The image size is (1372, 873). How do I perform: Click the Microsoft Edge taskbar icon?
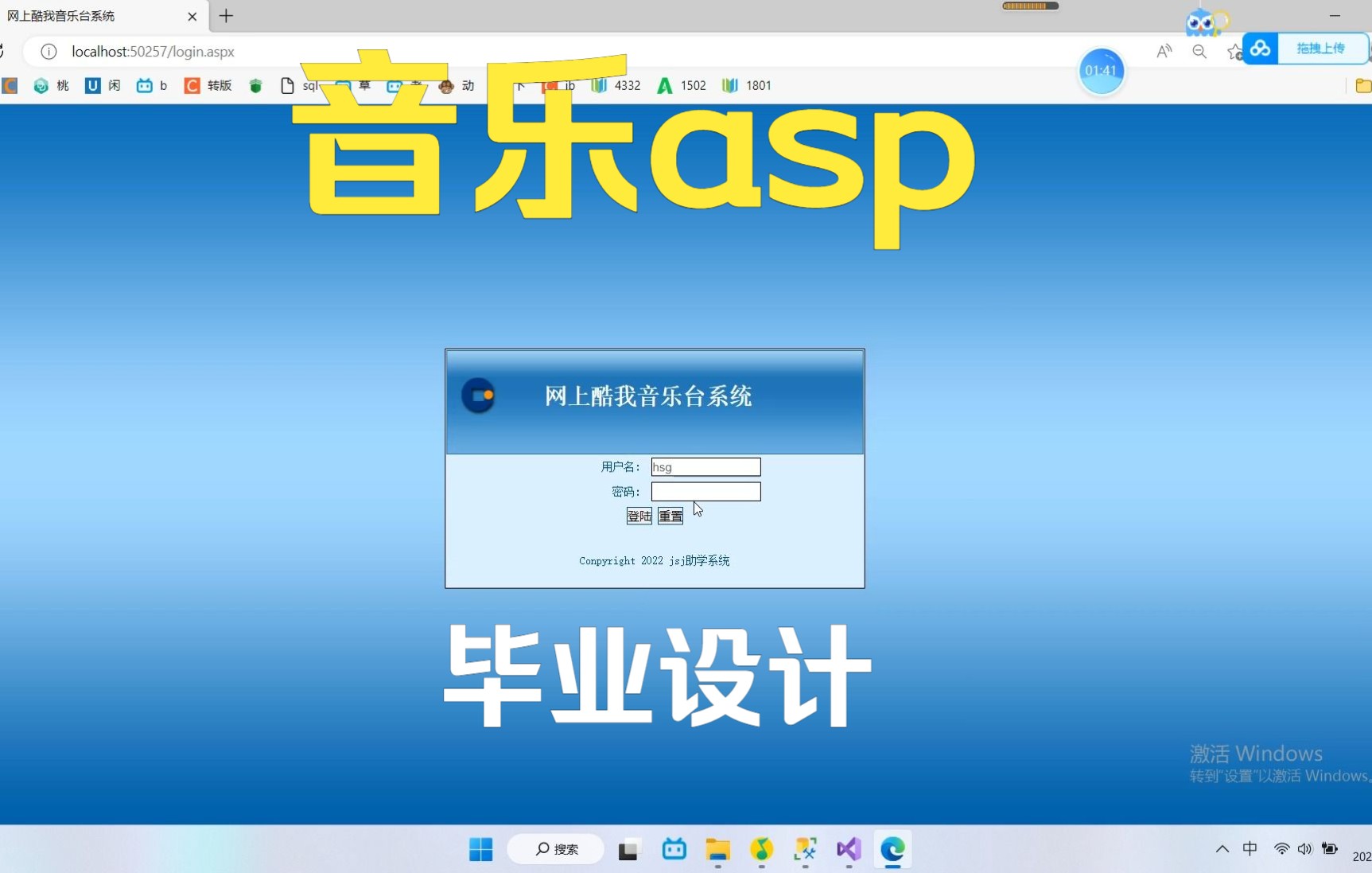point(892,849)
